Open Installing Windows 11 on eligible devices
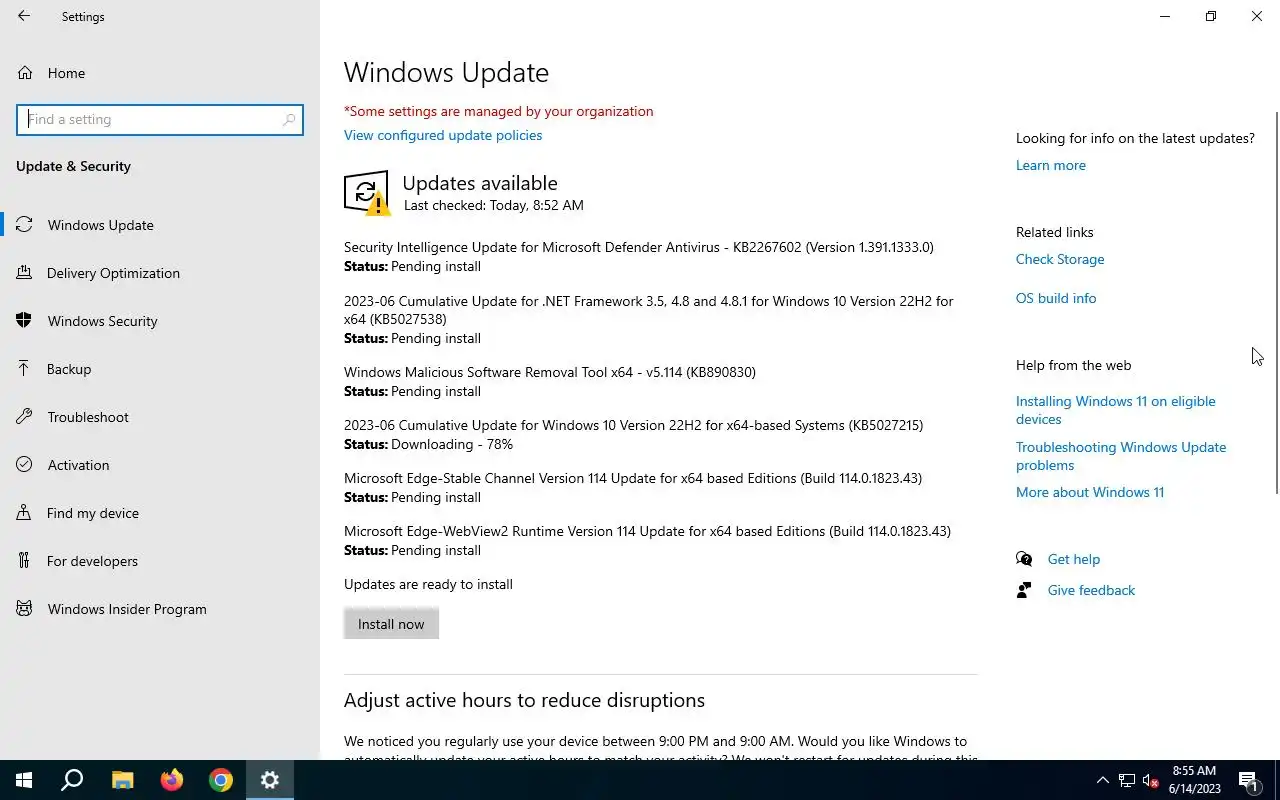This screenshot has height=800, width=1280. 1116,410
